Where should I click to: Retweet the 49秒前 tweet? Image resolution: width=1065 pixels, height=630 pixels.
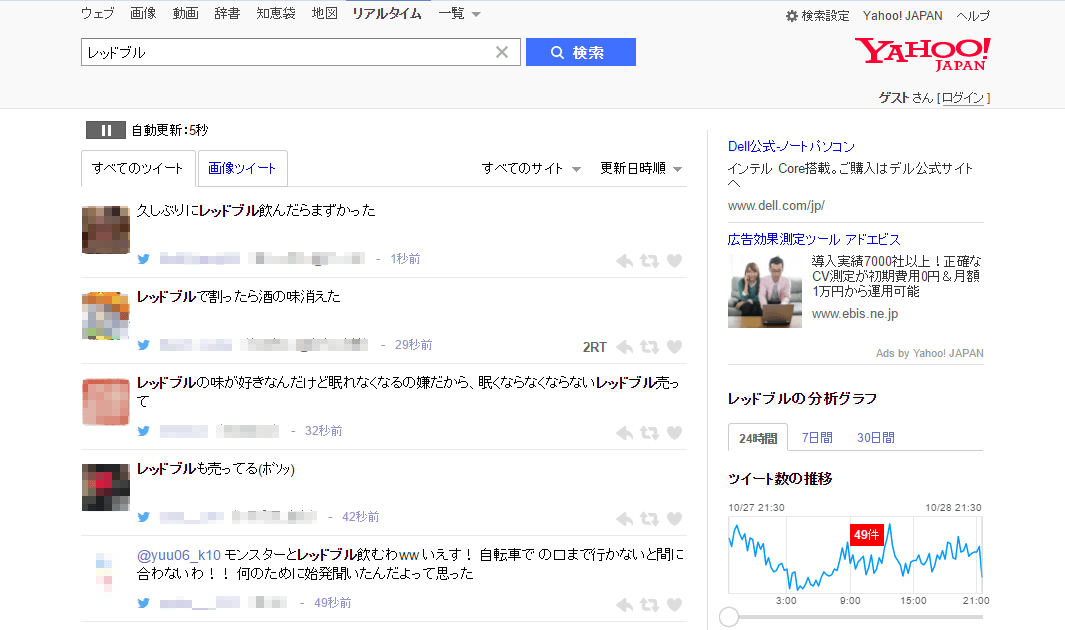649,605
